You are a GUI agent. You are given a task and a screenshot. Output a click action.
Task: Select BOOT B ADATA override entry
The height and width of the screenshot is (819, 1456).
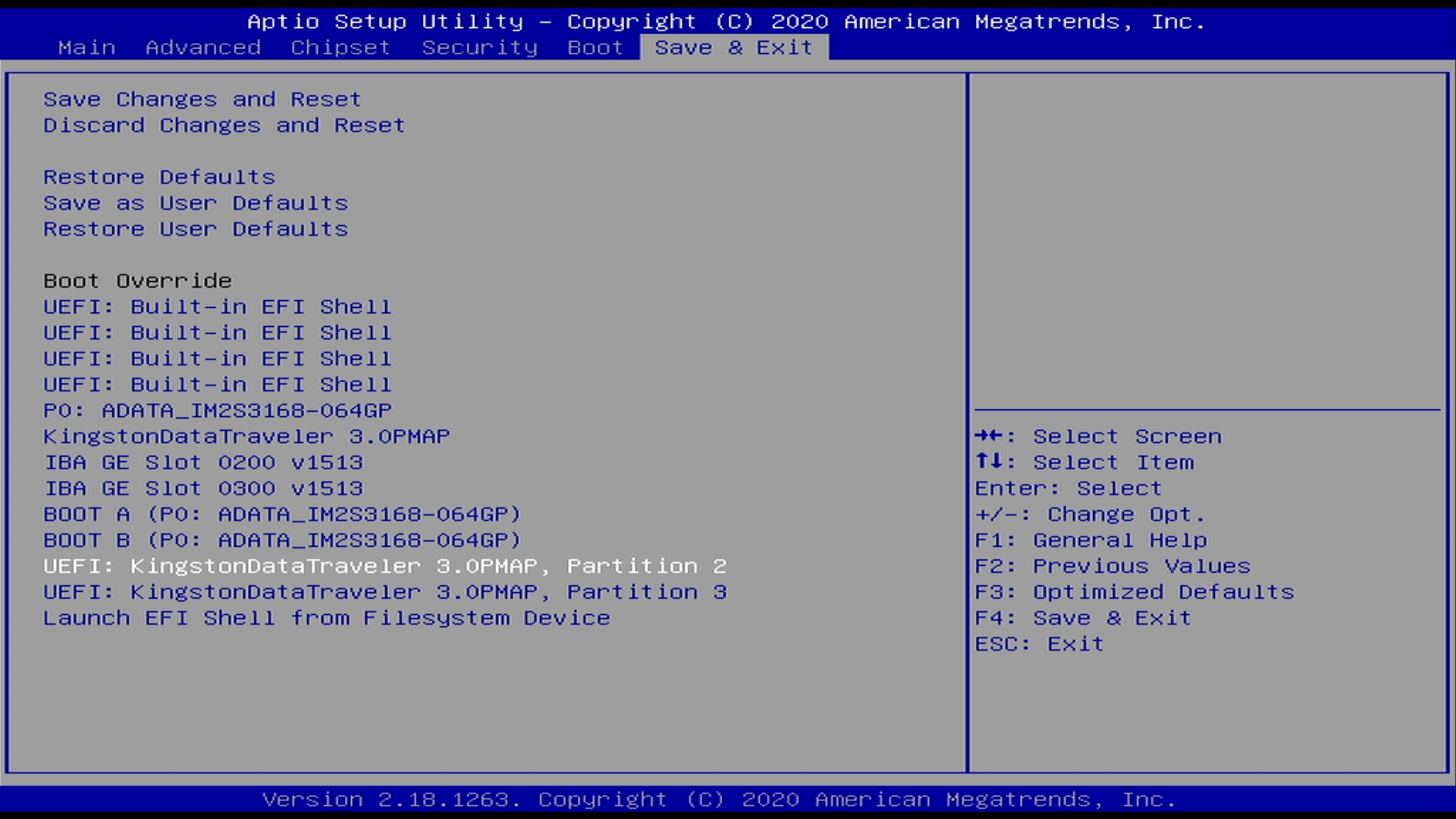pyautogui.click(x=282, y=540)
